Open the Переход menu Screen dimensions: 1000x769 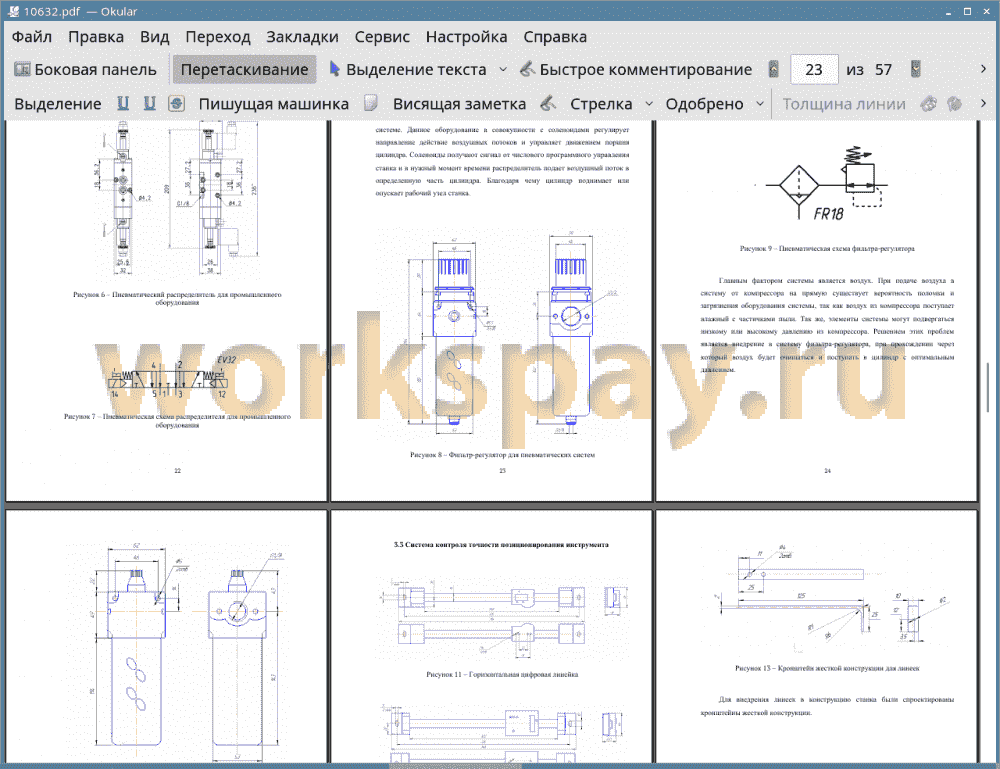pyautogui.click(x=217, y=37)
